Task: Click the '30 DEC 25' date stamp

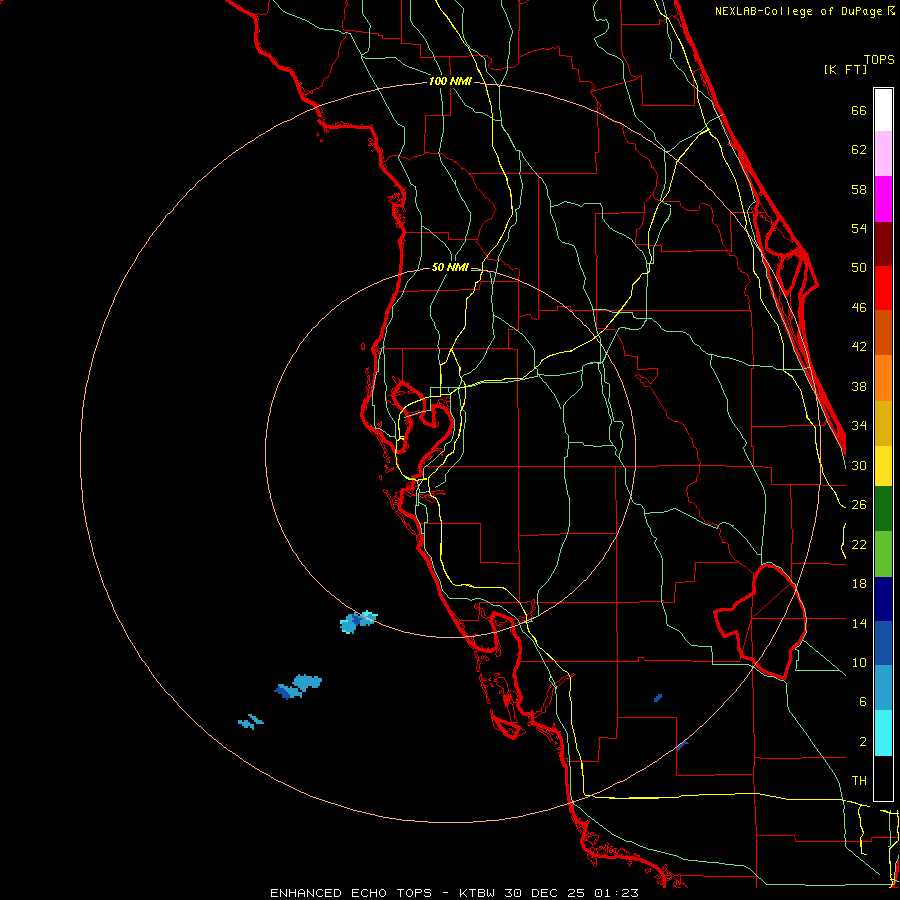Action: (544, 893)
